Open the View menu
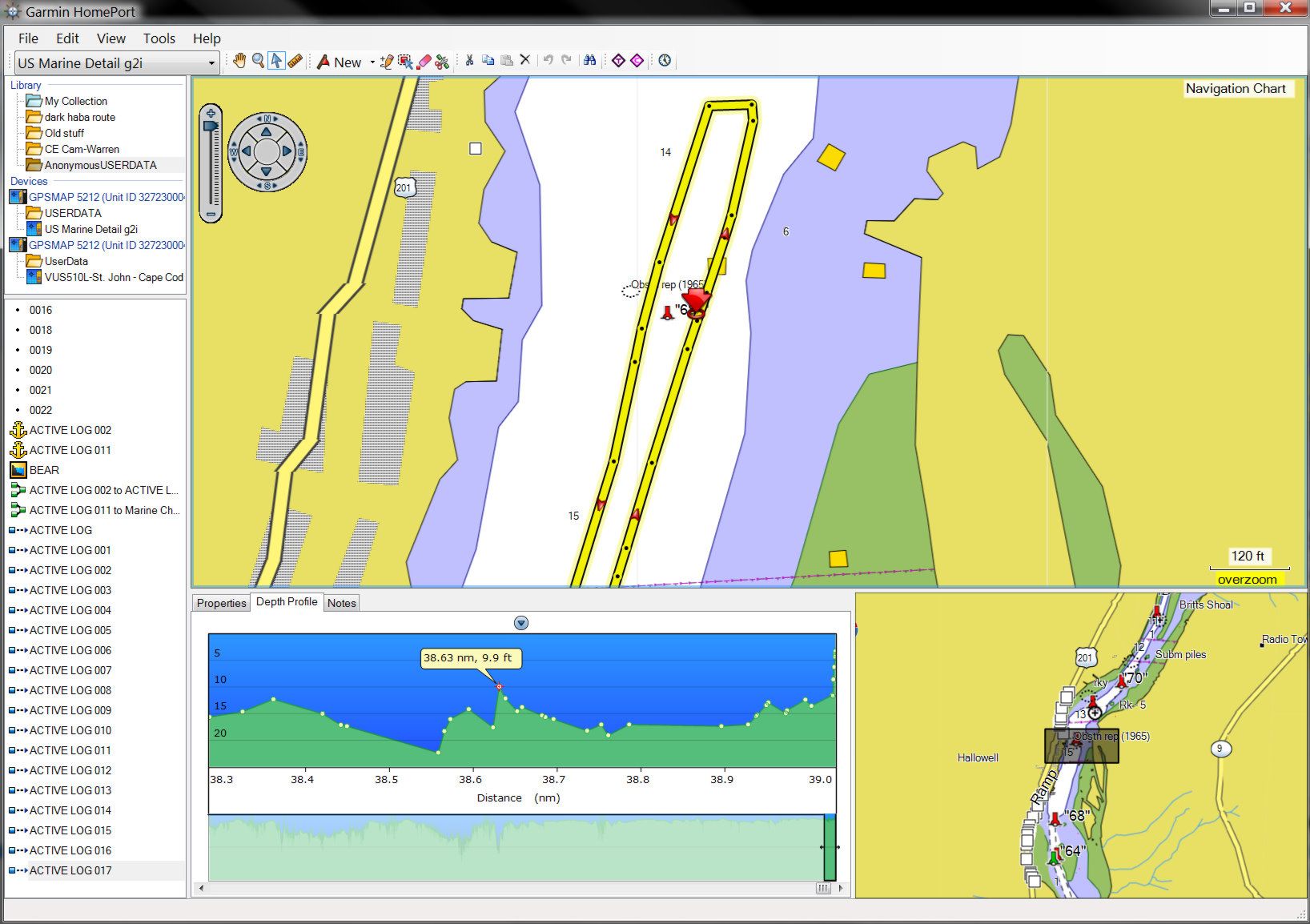Screen dimensions: 1310x924 click(111, 38)
